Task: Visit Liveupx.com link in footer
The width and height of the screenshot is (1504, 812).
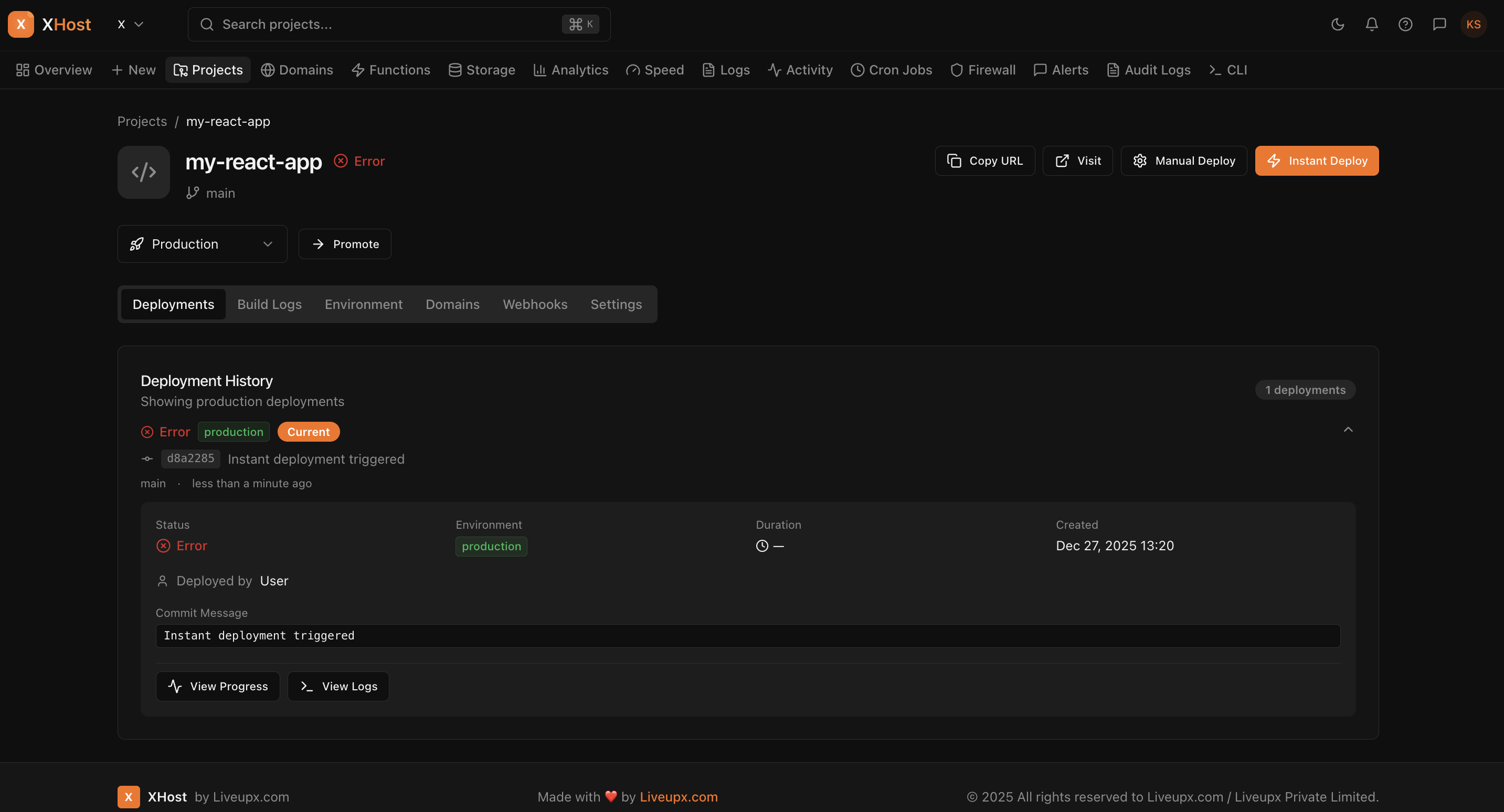Action: click(679, 796)
